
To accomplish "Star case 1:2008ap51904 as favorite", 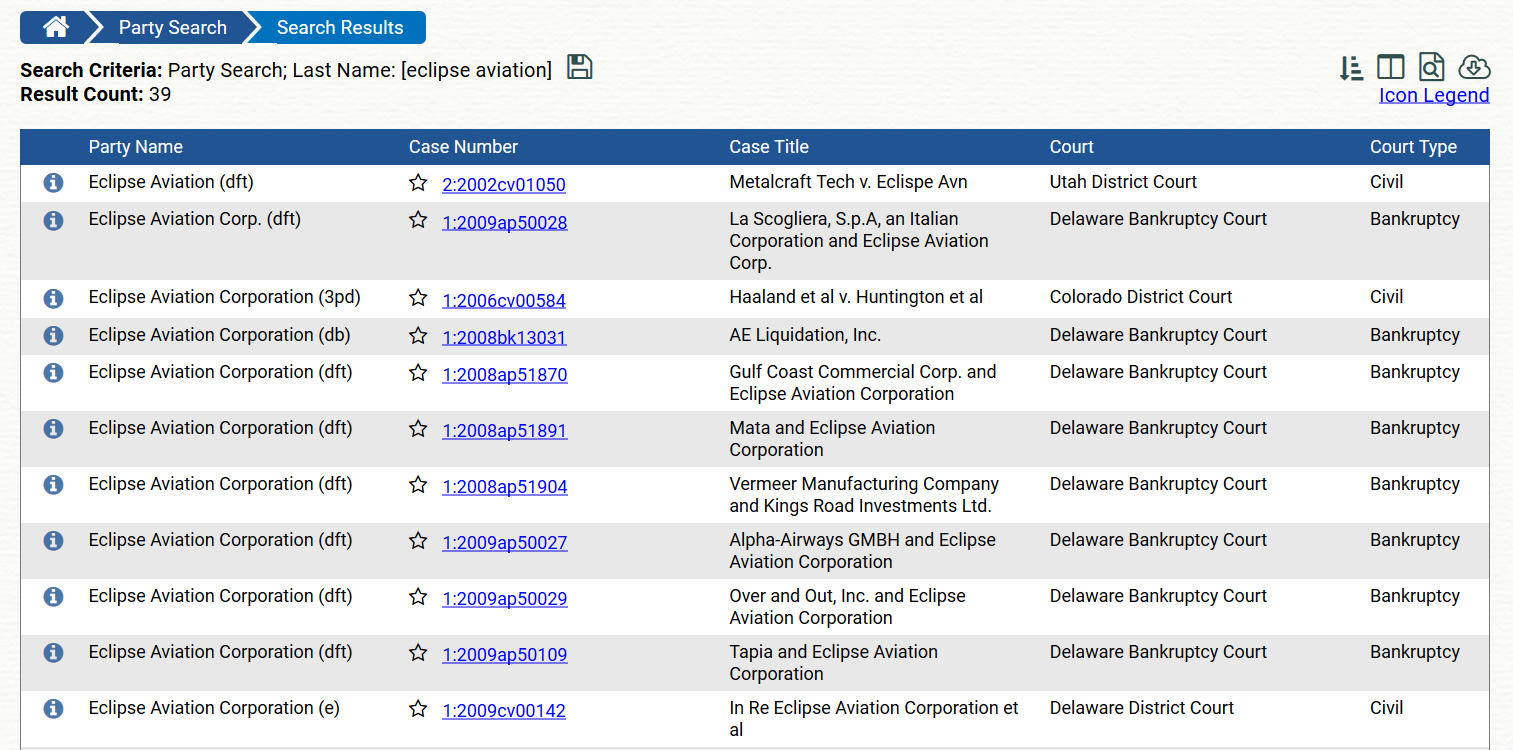I will click(418, 485).
